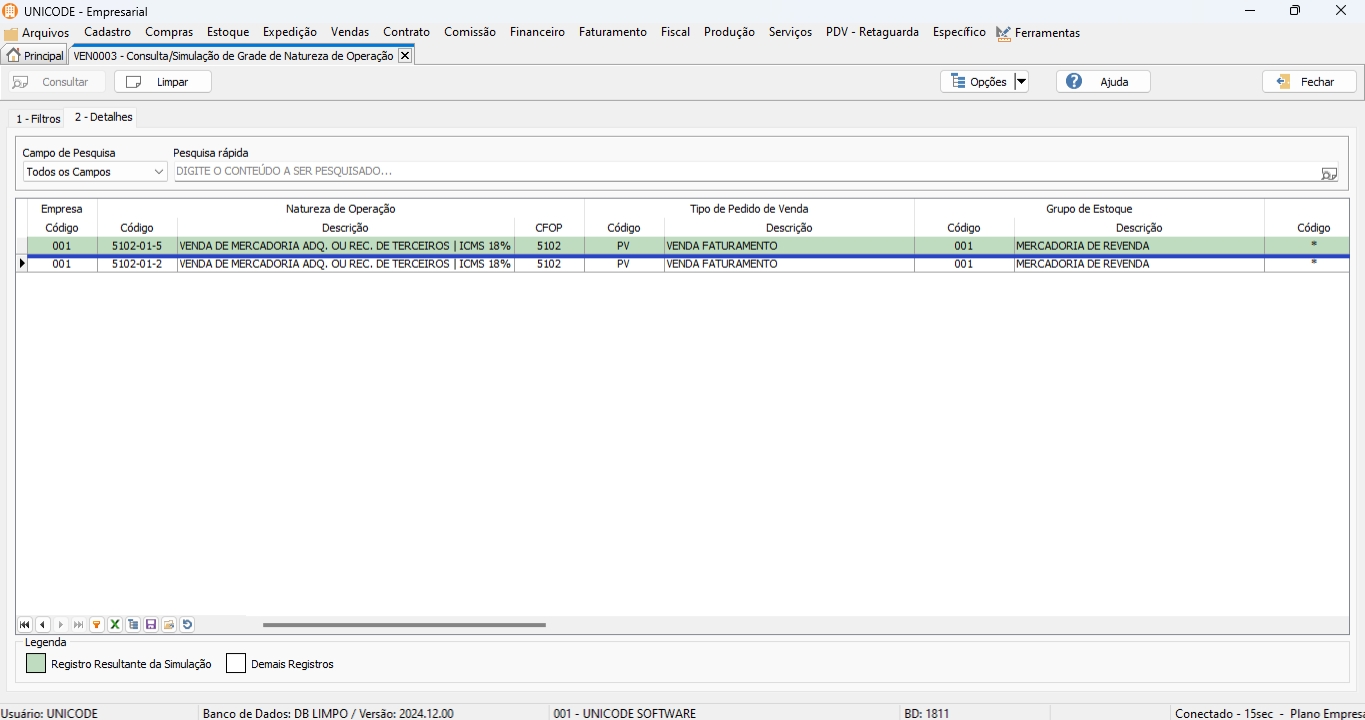
Task: Switch to the 1 - Filtros tab
Action: [38, 119]
